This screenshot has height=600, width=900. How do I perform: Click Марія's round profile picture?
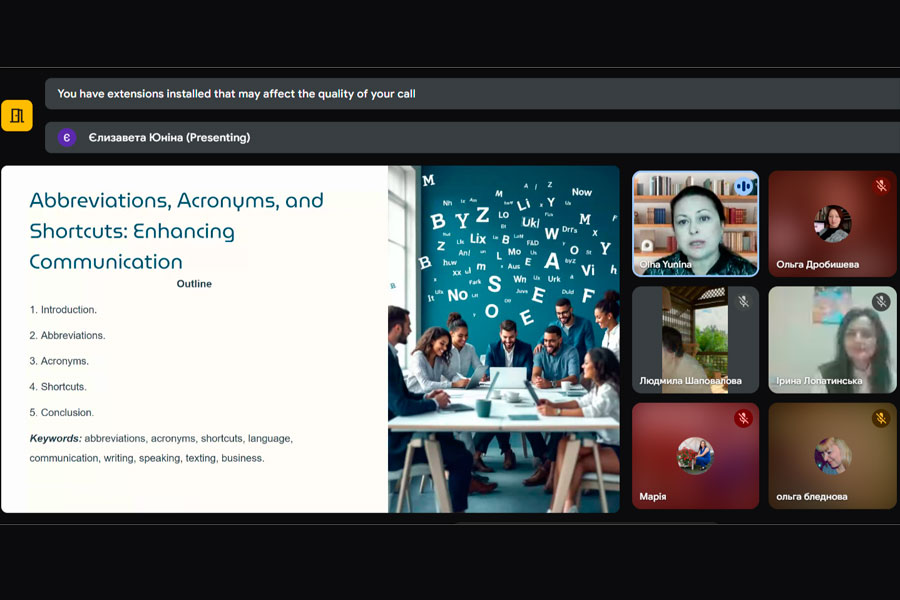click(x=695, y=455)
